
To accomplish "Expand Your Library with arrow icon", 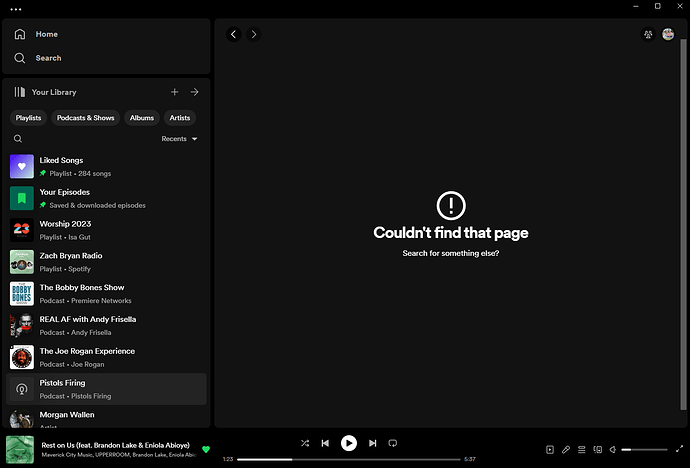I will [195, 92].
